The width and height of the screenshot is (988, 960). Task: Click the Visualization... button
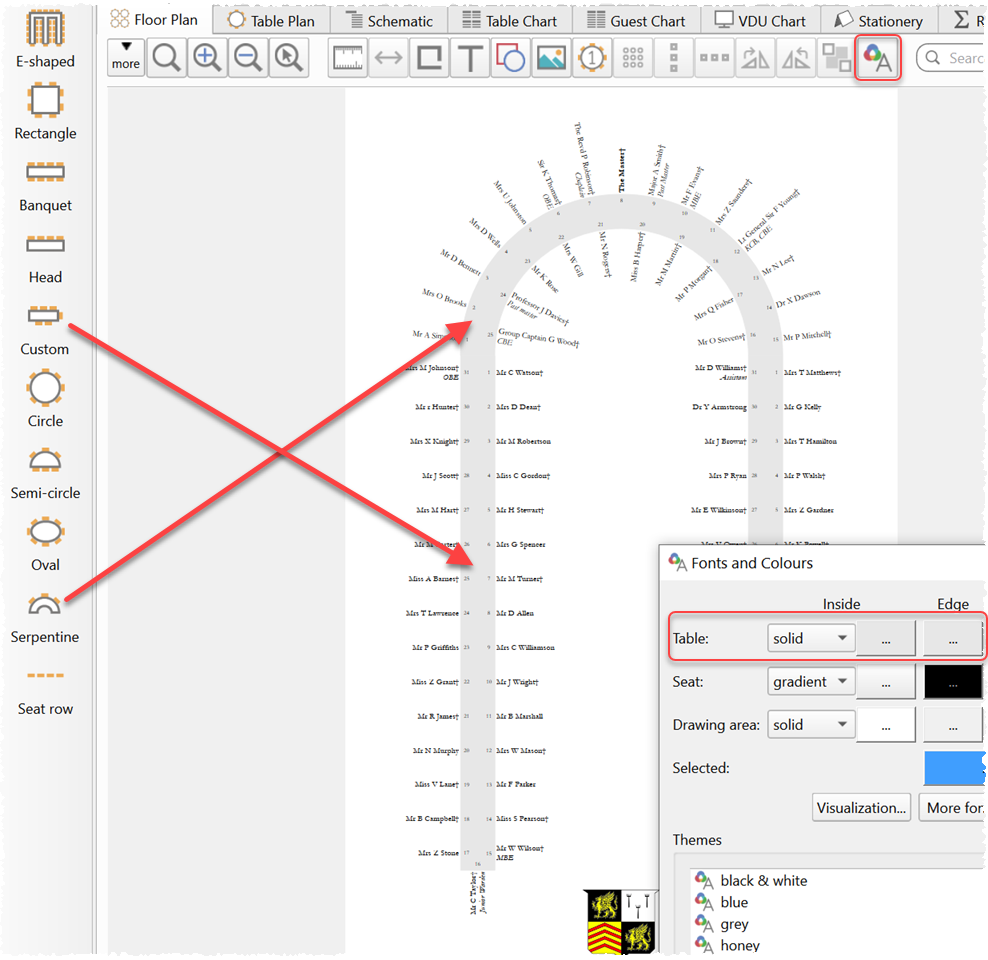point(862,807)
